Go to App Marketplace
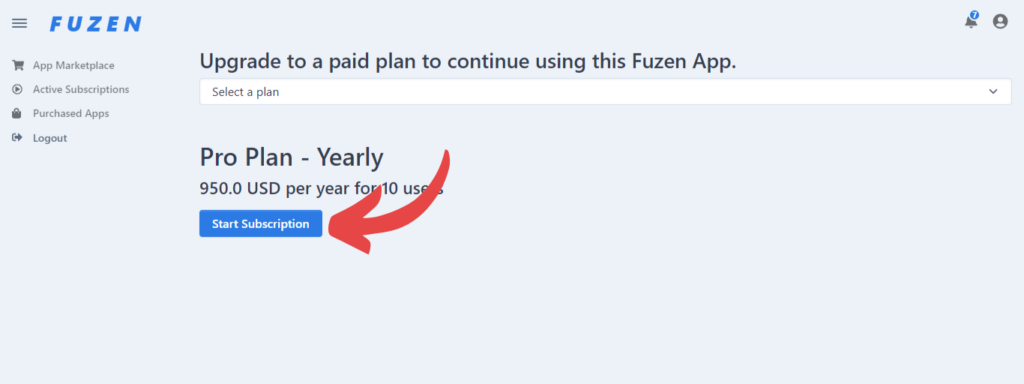 click(74, 65)
